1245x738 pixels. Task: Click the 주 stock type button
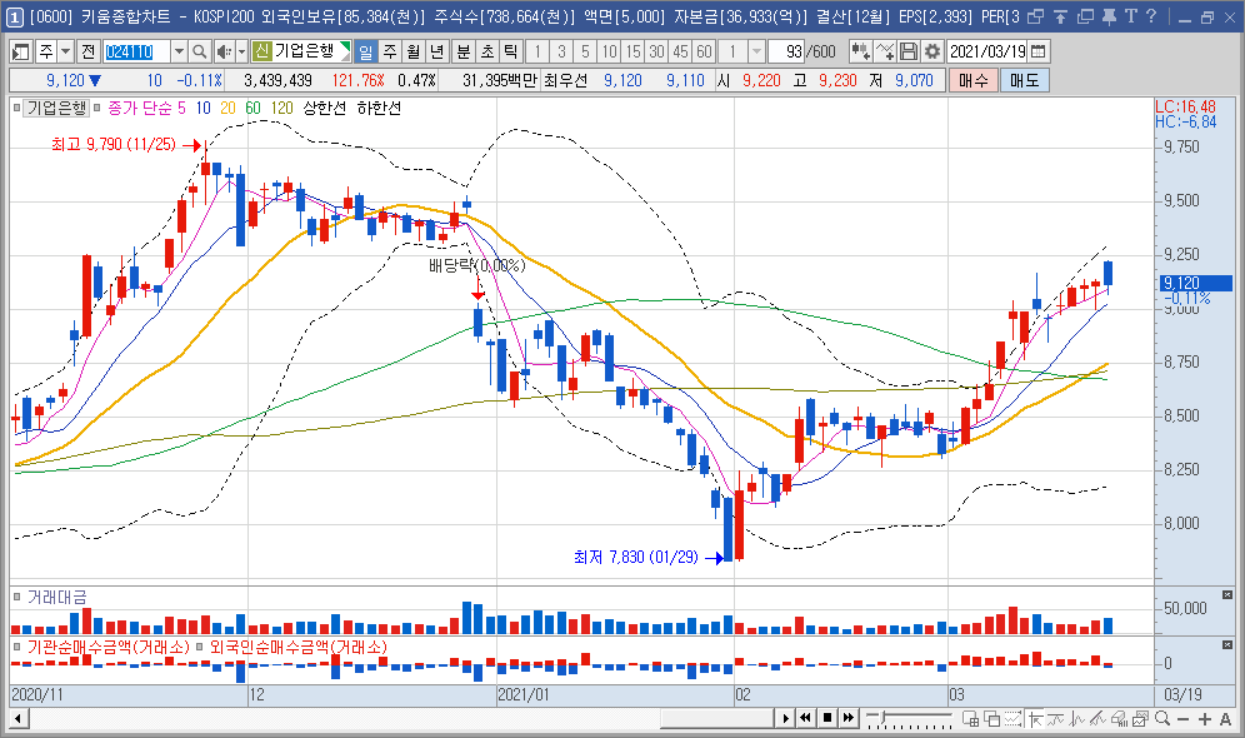46,51
